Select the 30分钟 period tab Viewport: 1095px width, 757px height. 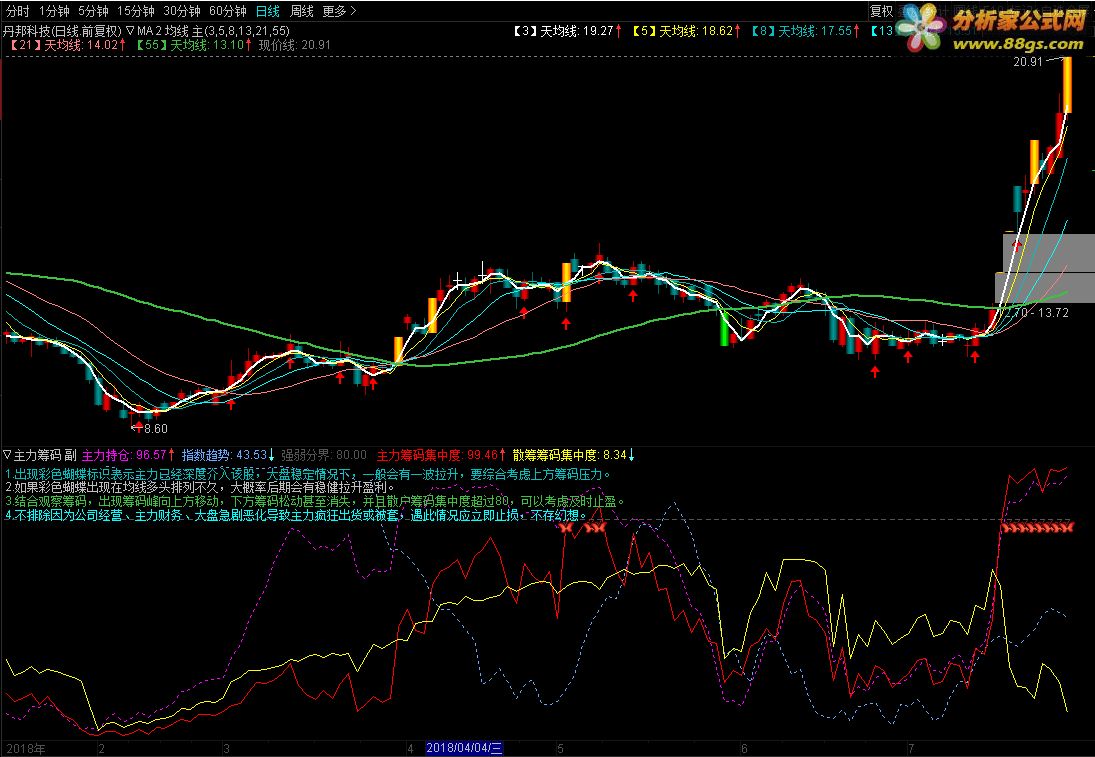coord(182,11)
